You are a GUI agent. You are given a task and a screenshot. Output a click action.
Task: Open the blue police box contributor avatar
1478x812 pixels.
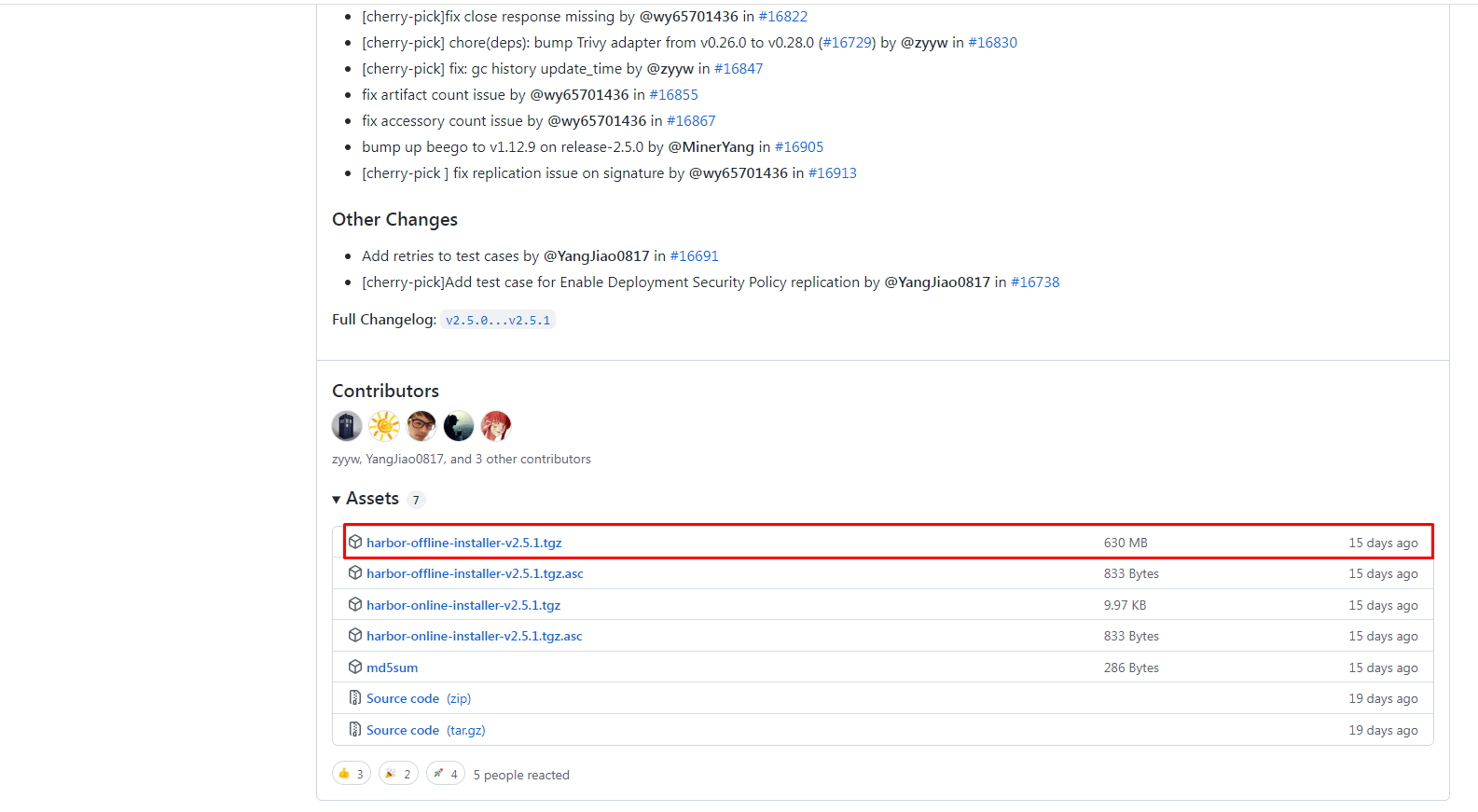pyautogui.click(x=347, y=426)
